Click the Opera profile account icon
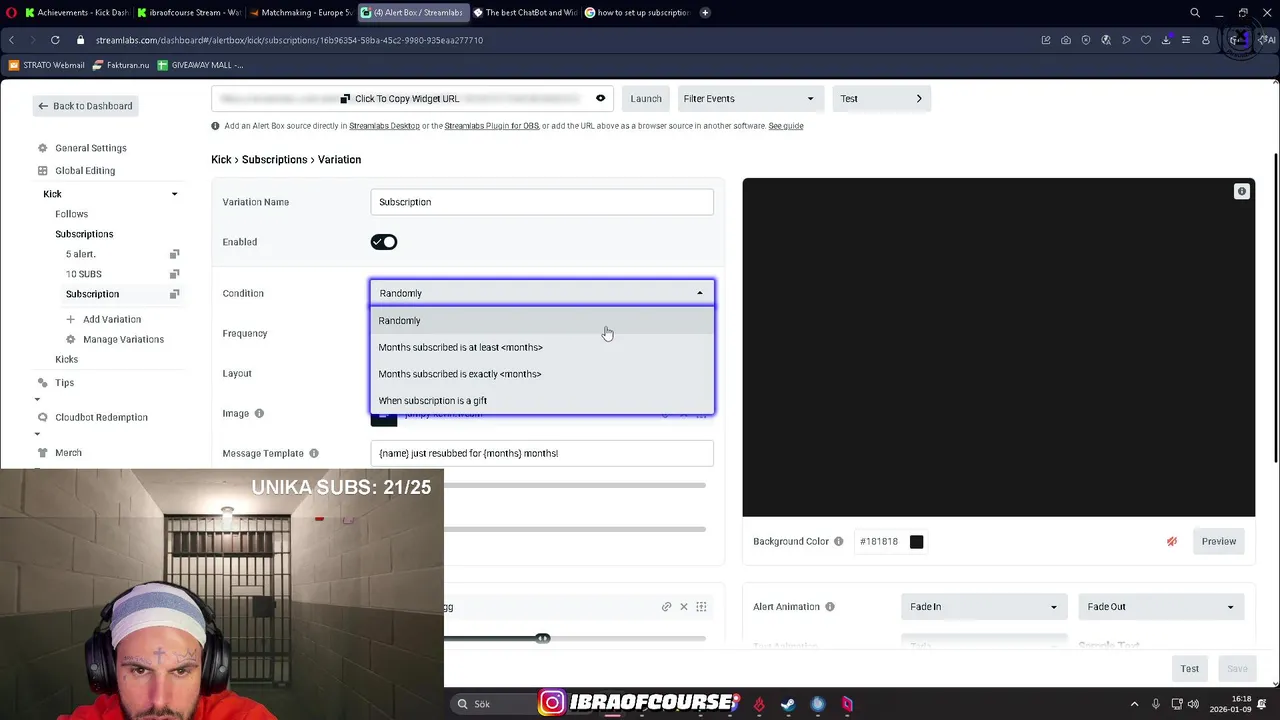 (x=1206, y=40)
